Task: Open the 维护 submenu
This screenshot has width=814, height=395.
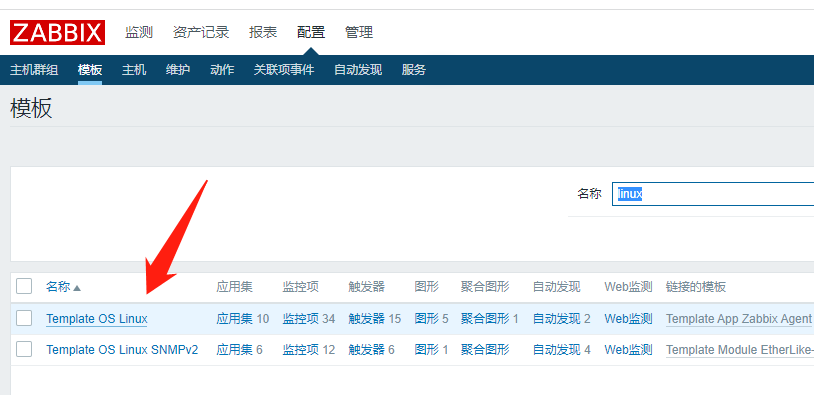Action: click(178, 70)
